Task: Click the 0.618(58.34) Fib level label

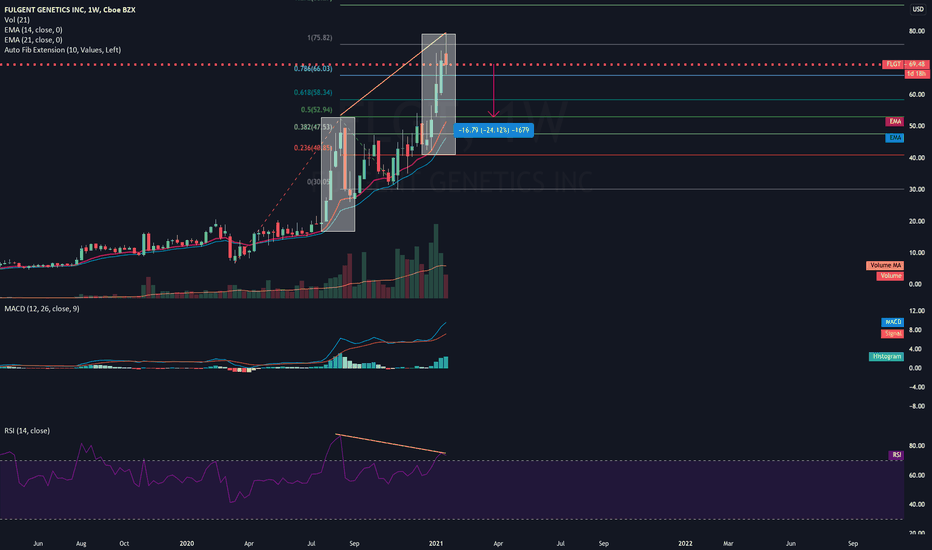Action: click(x=313, y=93)
